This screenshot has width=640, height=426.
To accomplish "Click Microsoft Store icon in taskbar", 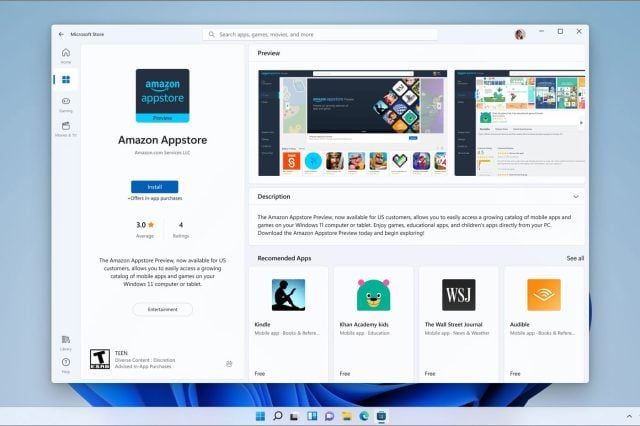I will point(381,416).
